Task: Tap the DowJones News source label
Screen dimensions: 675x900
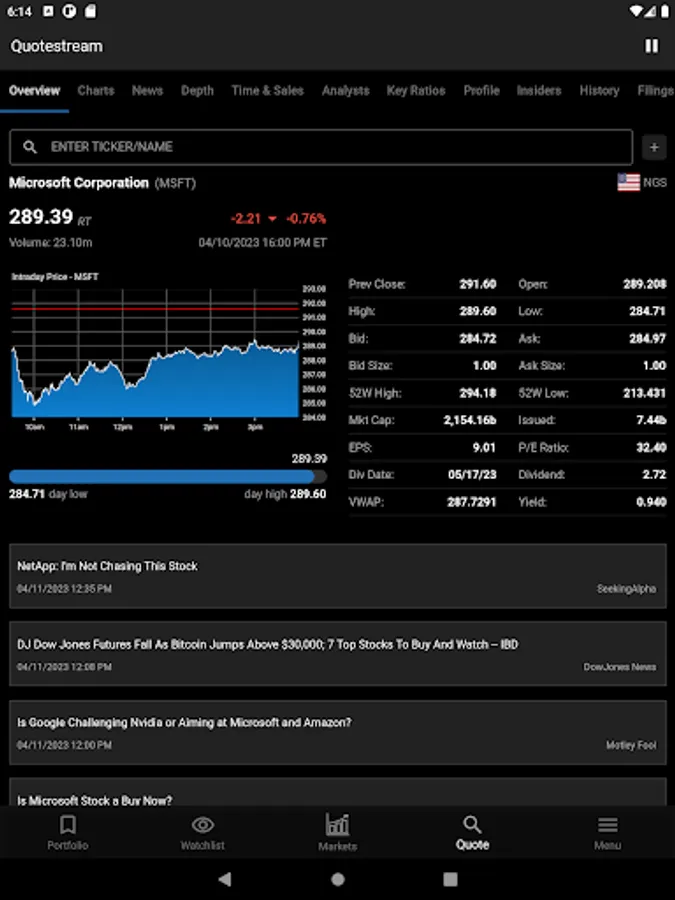Action: pyautogui.click(x=620, y=667)
